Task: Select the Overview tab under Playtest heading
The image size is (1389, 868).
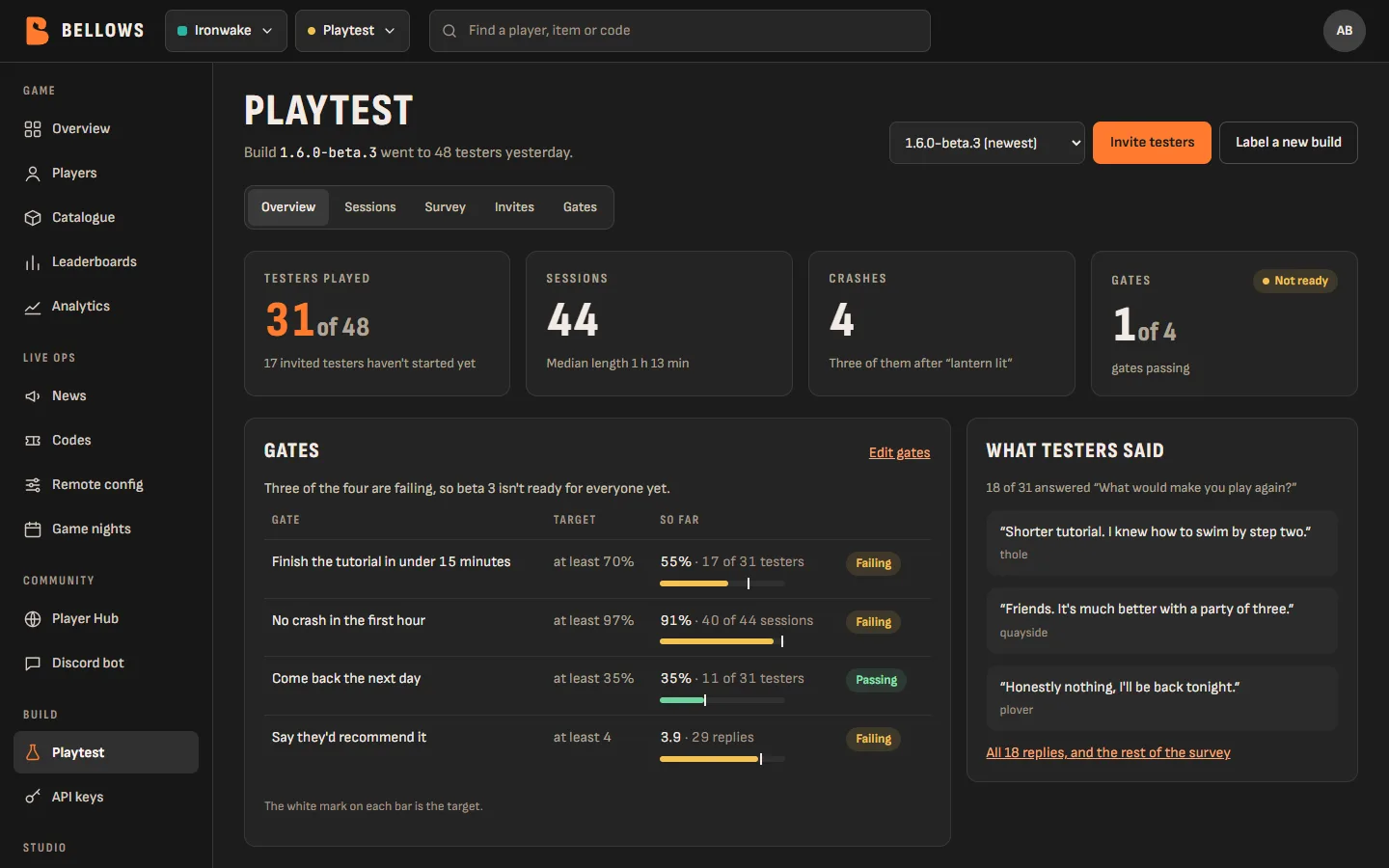Action: coord(288,207)
